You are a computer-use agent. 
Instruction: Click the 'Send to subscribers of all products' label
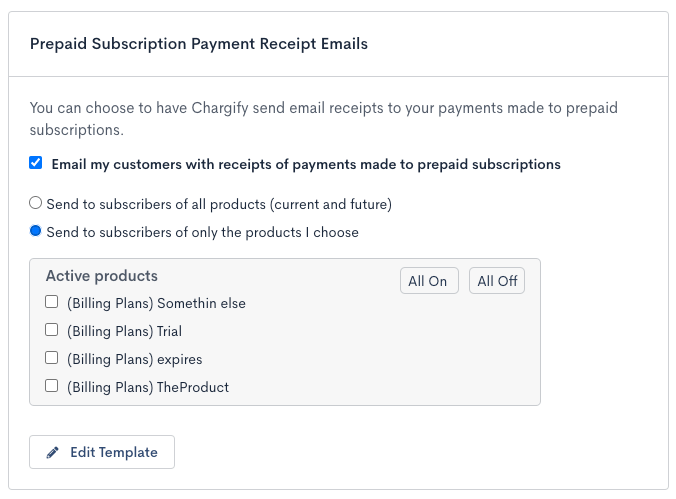219,204
